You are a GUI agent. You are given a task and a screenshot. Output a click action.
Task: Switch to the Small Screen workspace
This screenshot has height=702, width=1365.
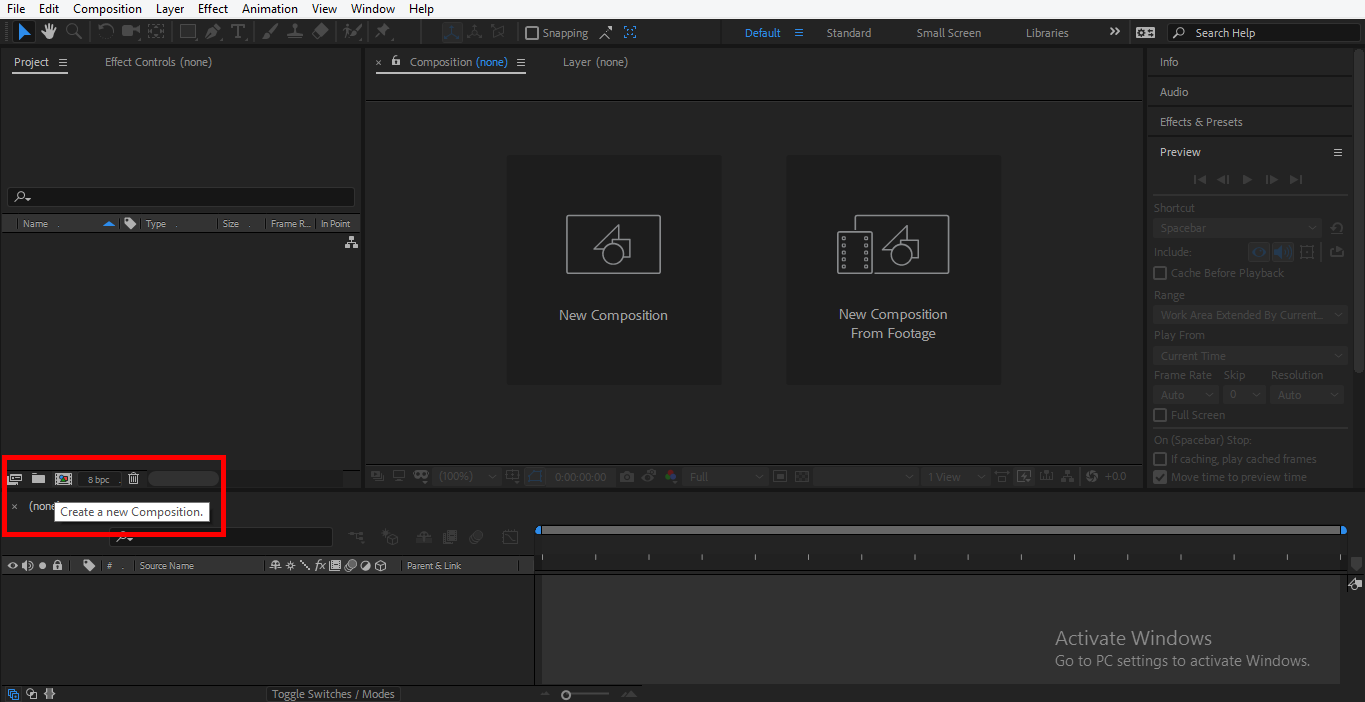point(947,32)
